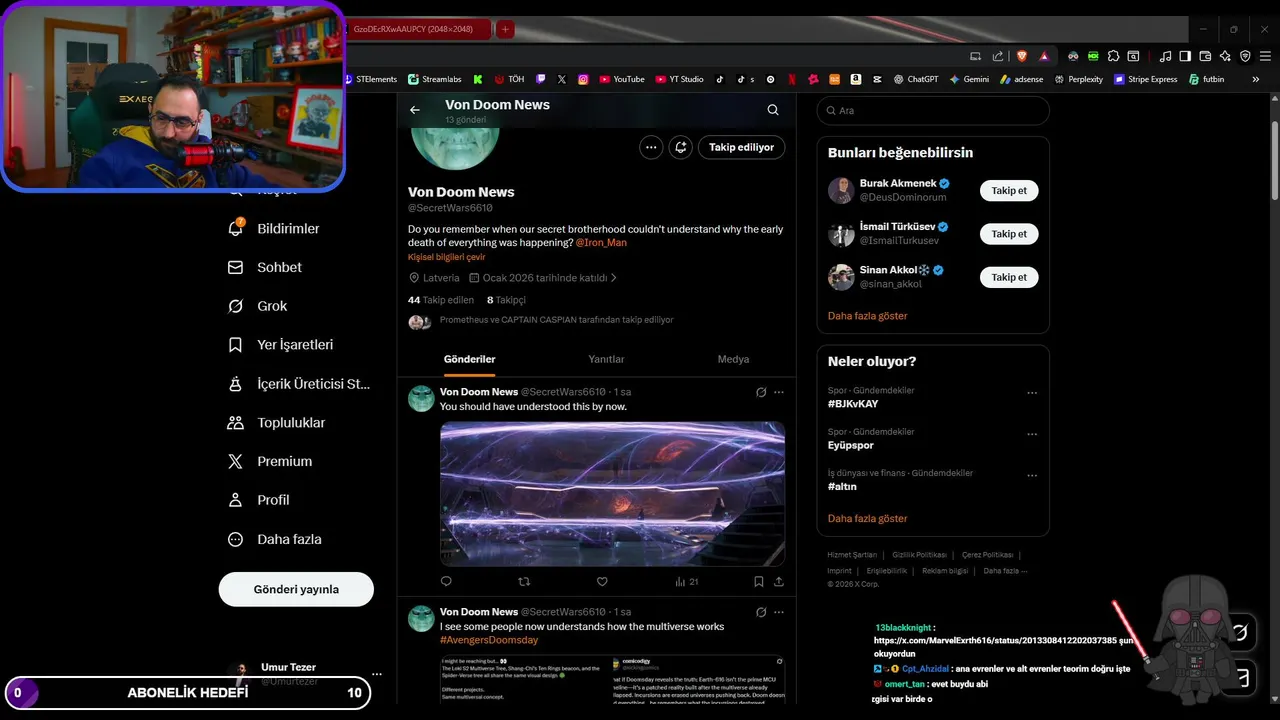This screenshot has width=1280, height=720.
Task: Open Topluluklar communities
Action: pyautogui.click(x=277, y=423)
